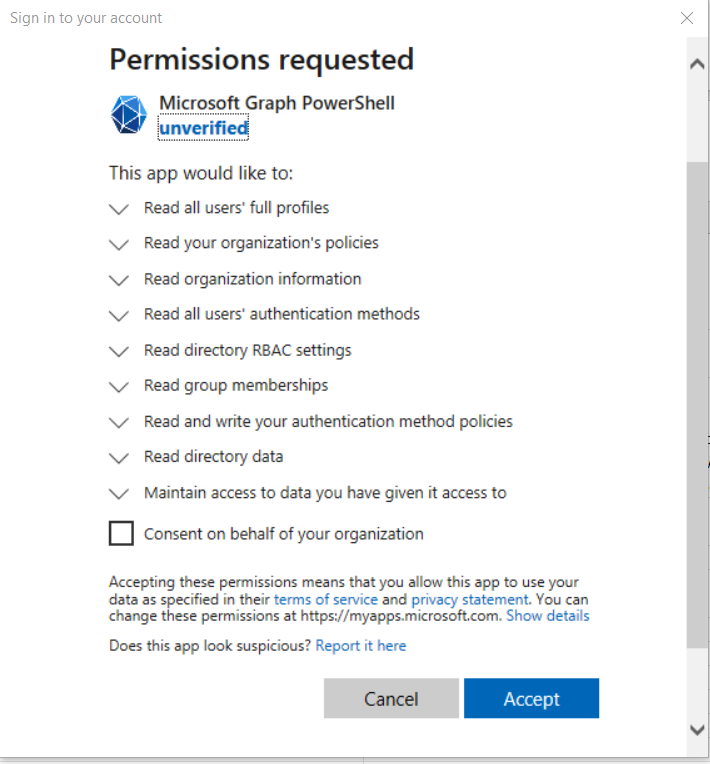710x764 pixels.
Task: Click the scrollbar up arrow
Action: click(x=697, y=64)
